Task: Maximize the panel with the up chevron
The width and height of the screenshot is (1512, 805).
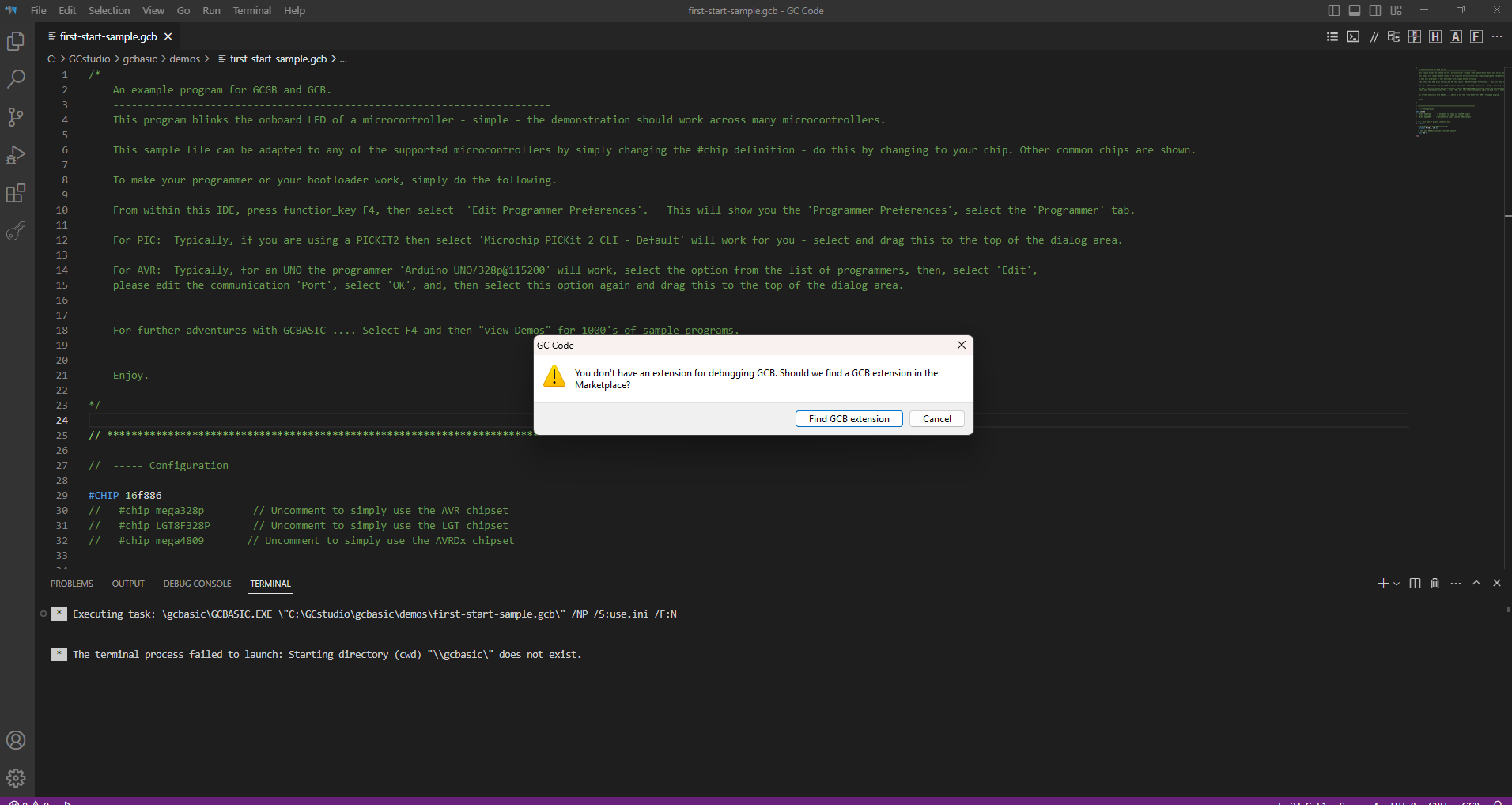Action: click(1476, 584)
